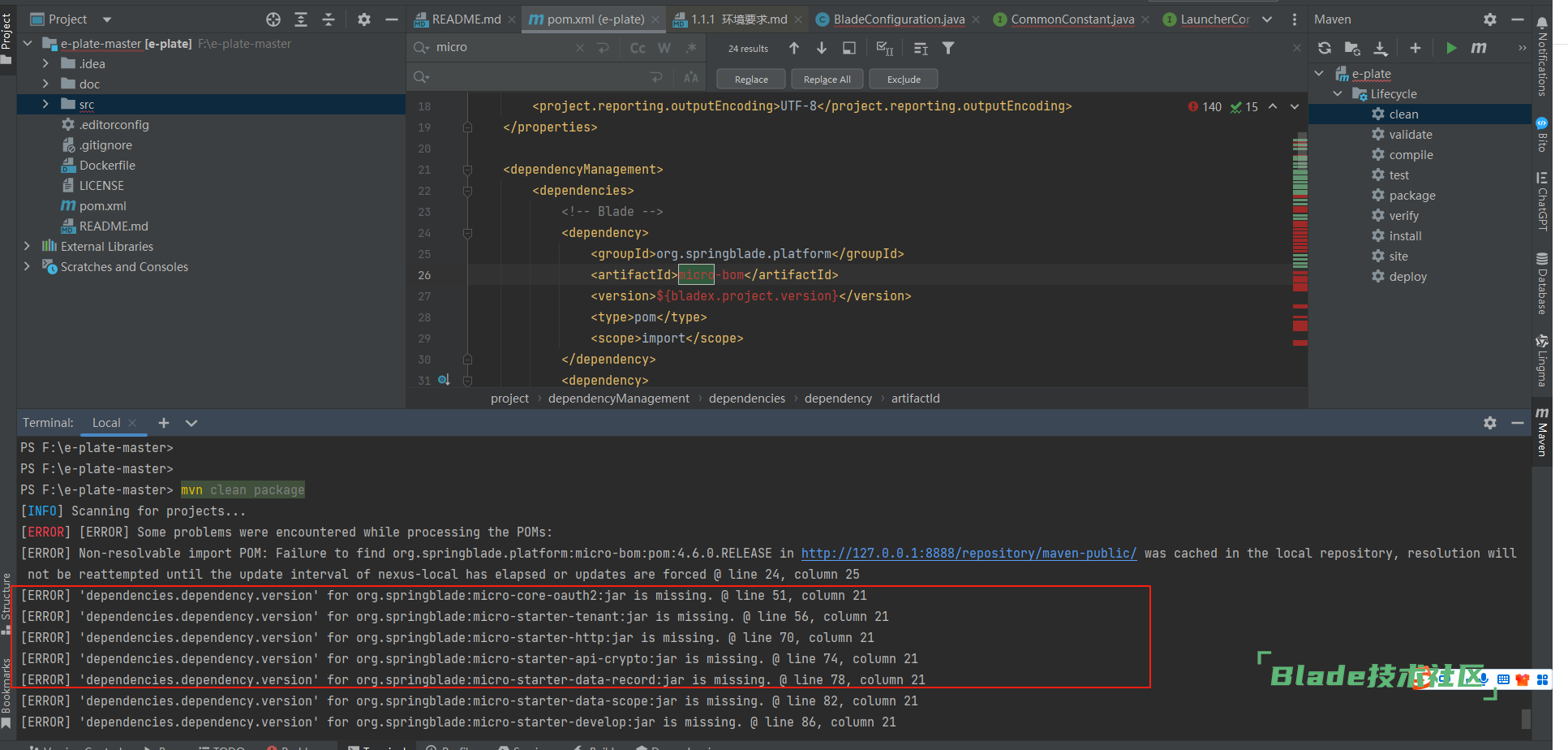Add a Maven project with plus icon
1568x750 pixels.
1415,48
